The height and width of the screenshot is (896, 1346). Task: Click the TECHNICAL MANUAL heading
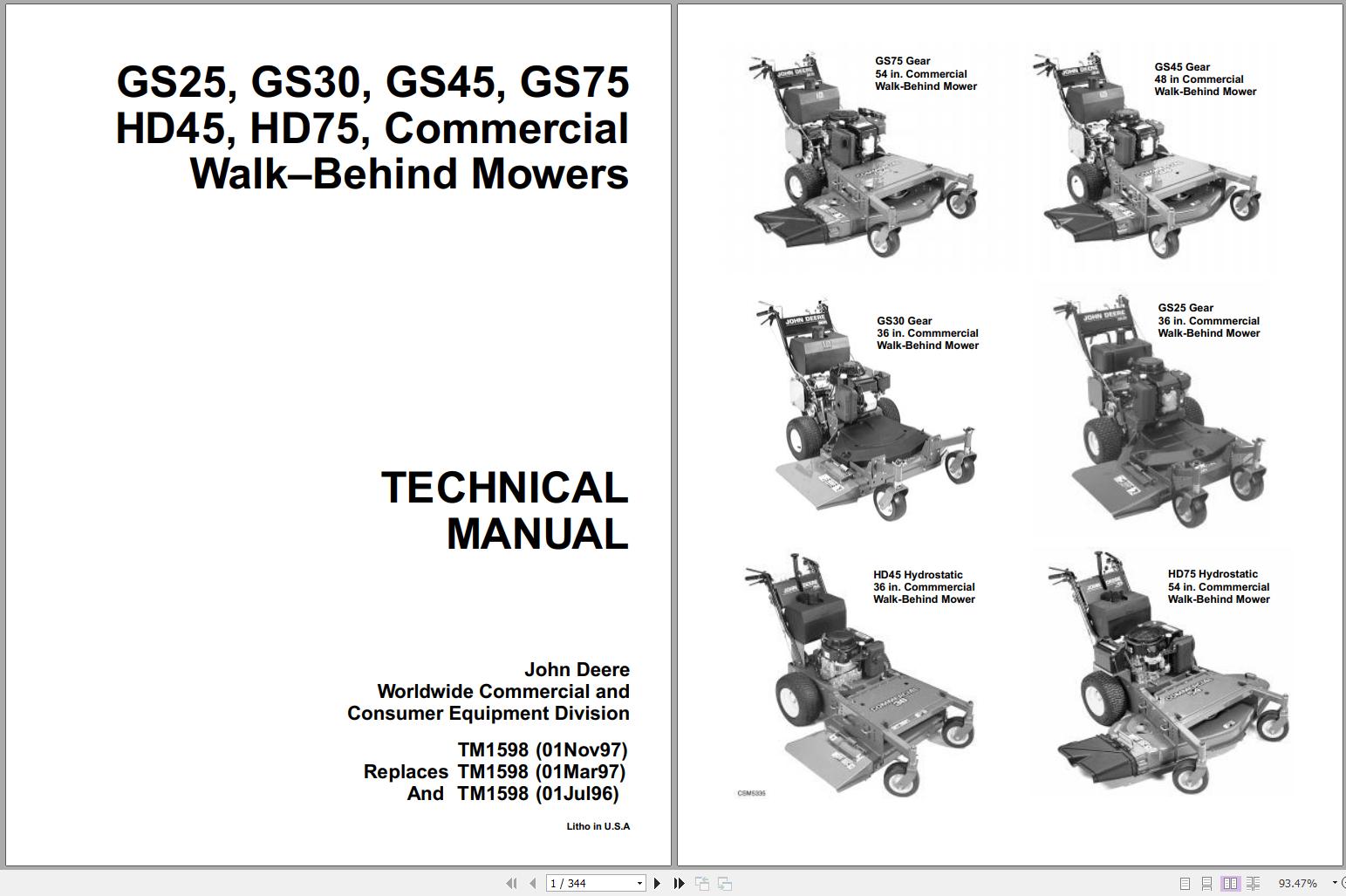click(505, 511)
